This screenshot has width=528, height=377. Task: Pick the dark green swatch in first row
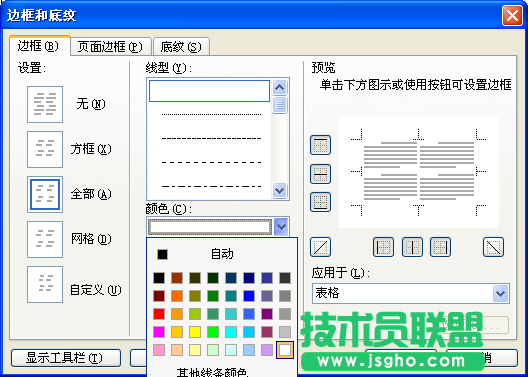[213, 278]
